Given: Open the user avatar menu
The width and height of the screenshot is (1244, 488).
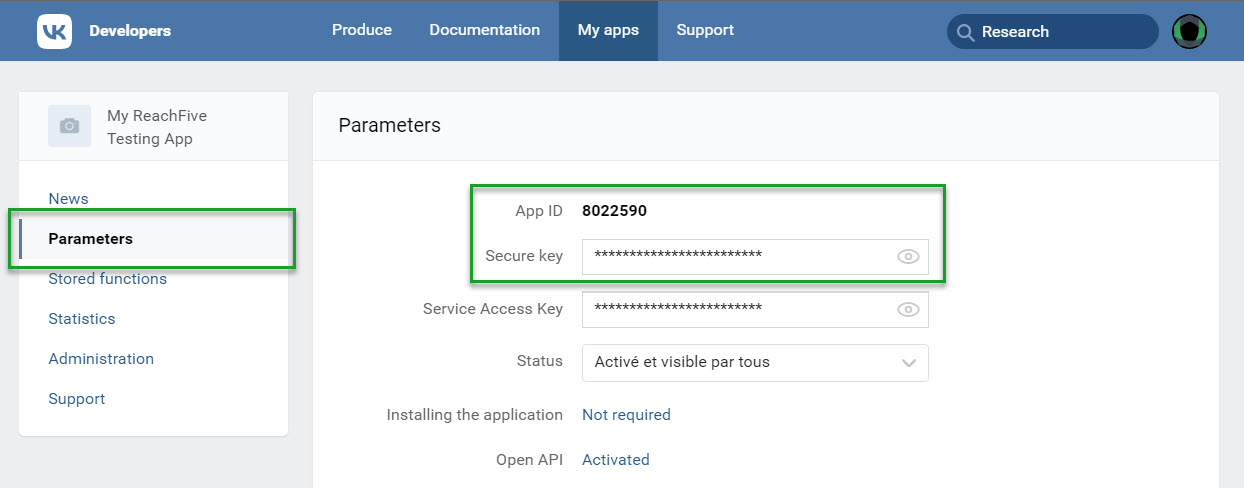Looking at the screenshot, I should pyautogui.click(x=1189, y=31).
